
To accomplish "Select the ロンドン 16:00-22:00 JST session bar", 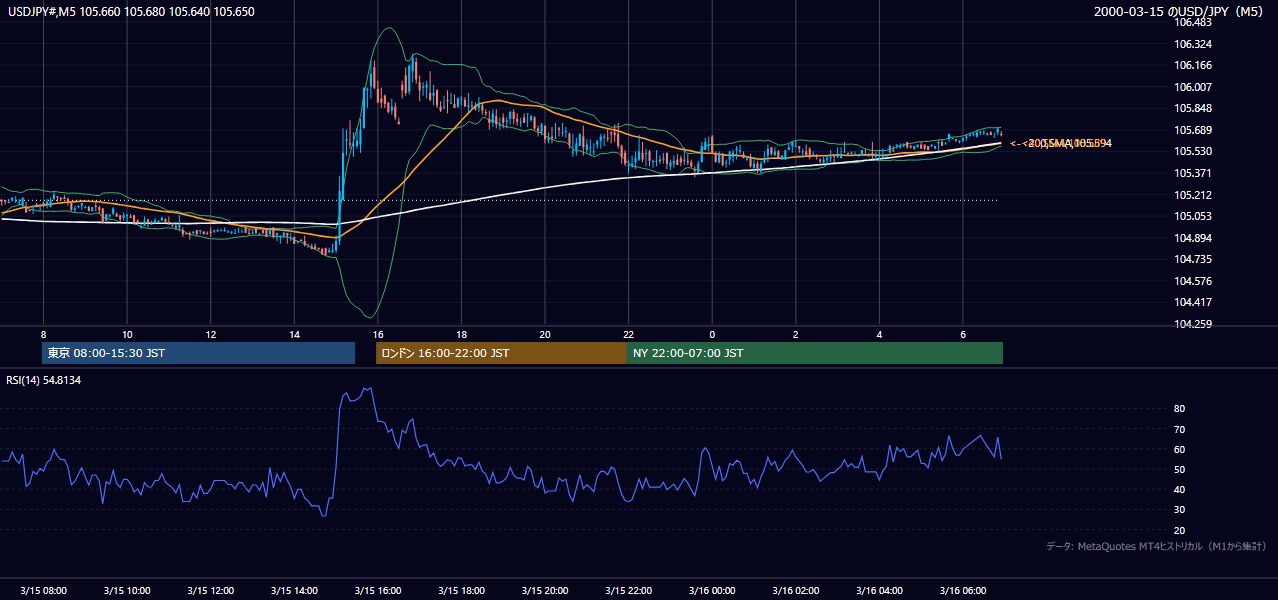I will pyautogui.click(x=501, y=353).
